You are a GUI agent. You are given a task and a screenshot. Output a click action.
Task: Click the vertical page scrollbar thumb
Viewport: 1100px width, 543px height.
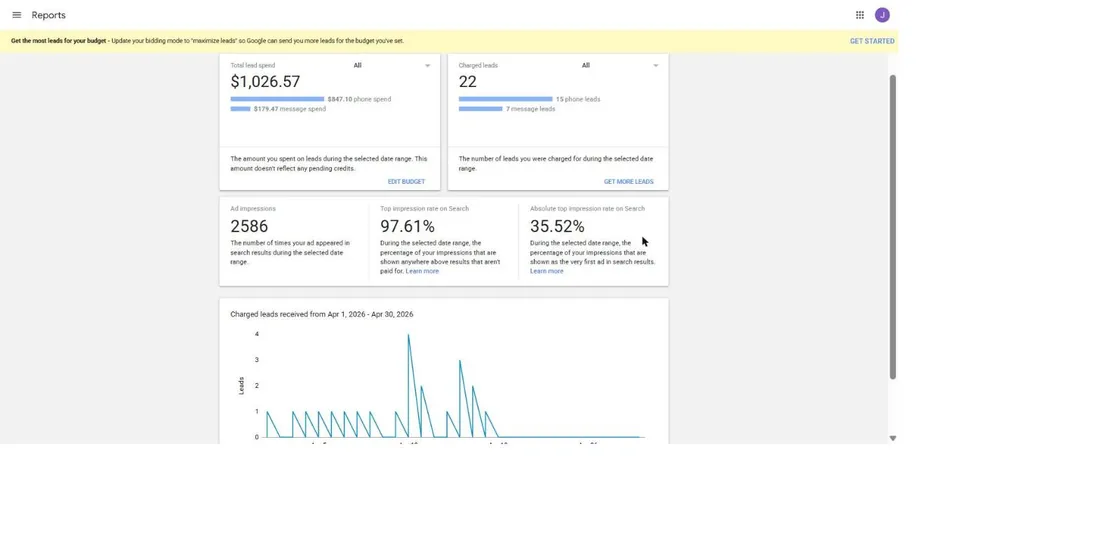pos(892,226)
